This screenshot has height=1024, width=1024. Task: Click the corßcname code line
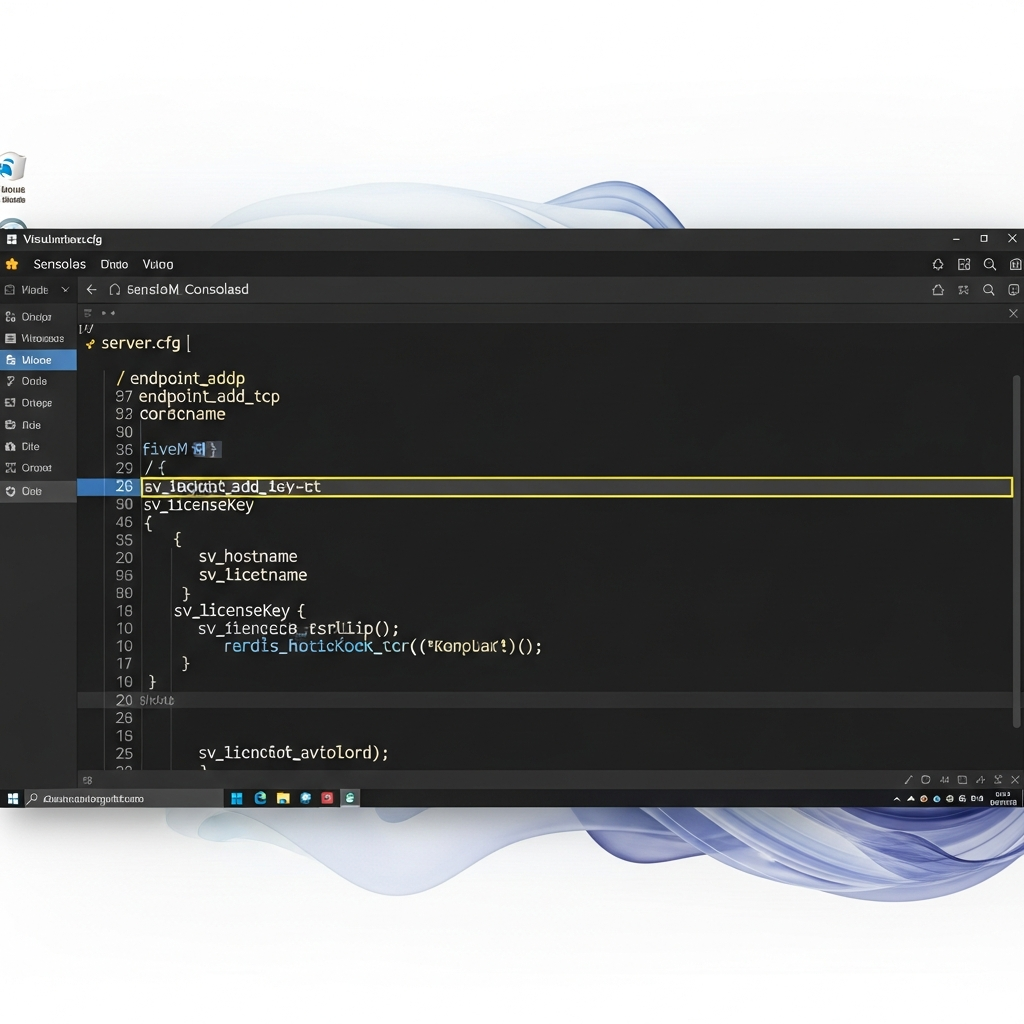coord(182,414)
